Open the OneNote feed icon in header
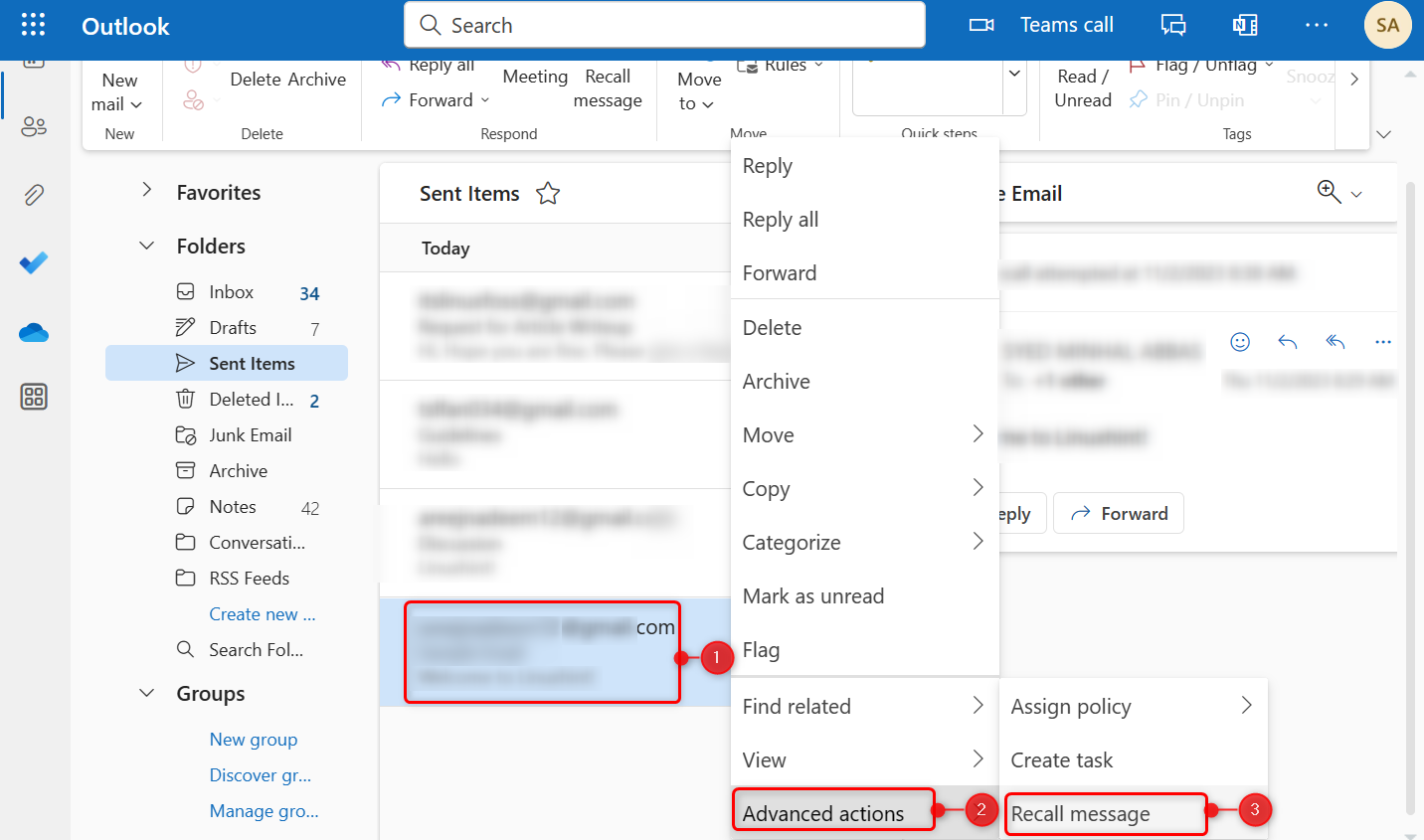Image resolution: width=1424 pixels, height=840 pixels. 1245,25
